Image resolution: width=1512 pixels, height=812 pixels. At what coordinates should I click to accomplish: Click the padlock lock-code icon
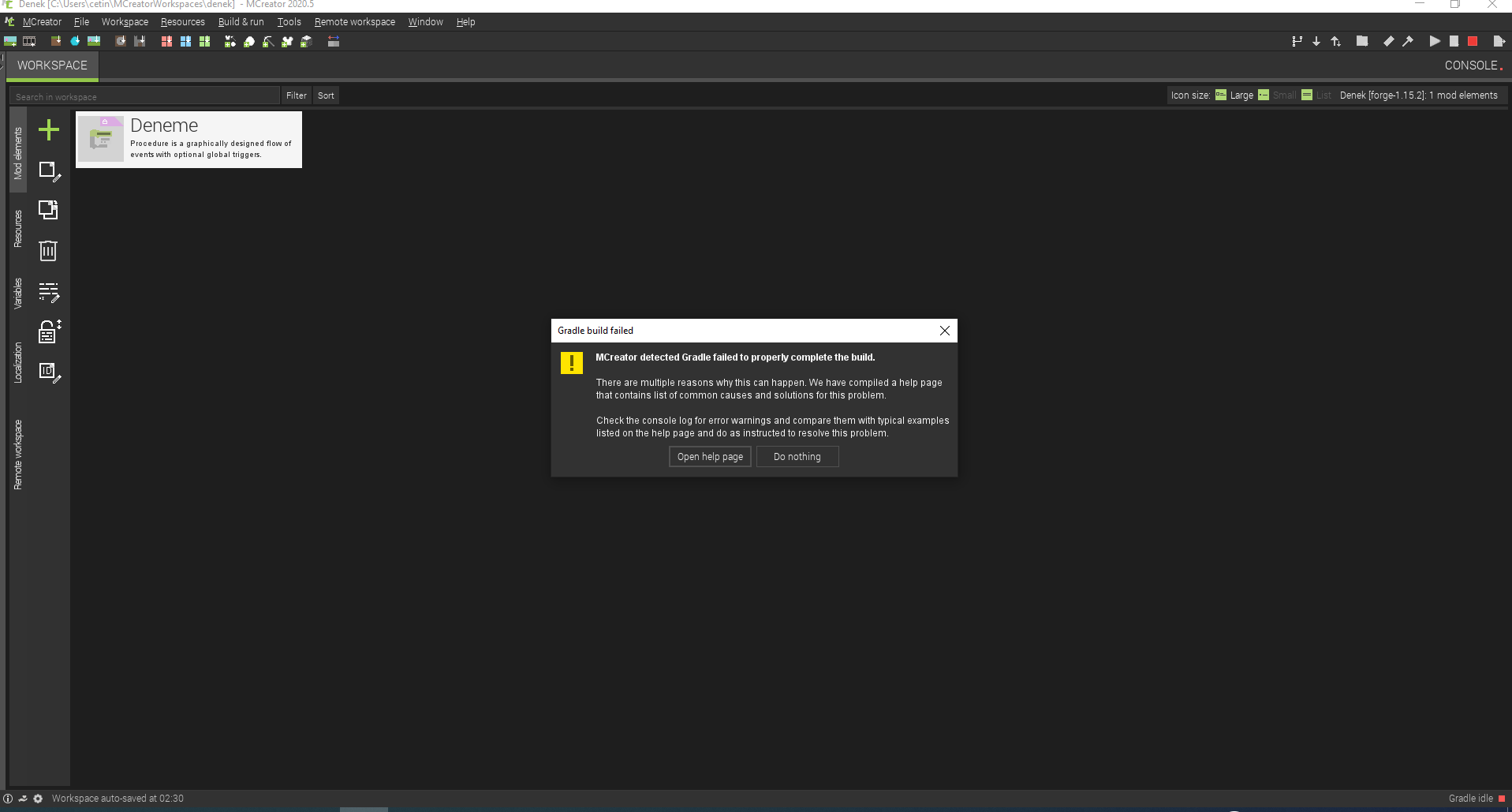tap(50, 331)
